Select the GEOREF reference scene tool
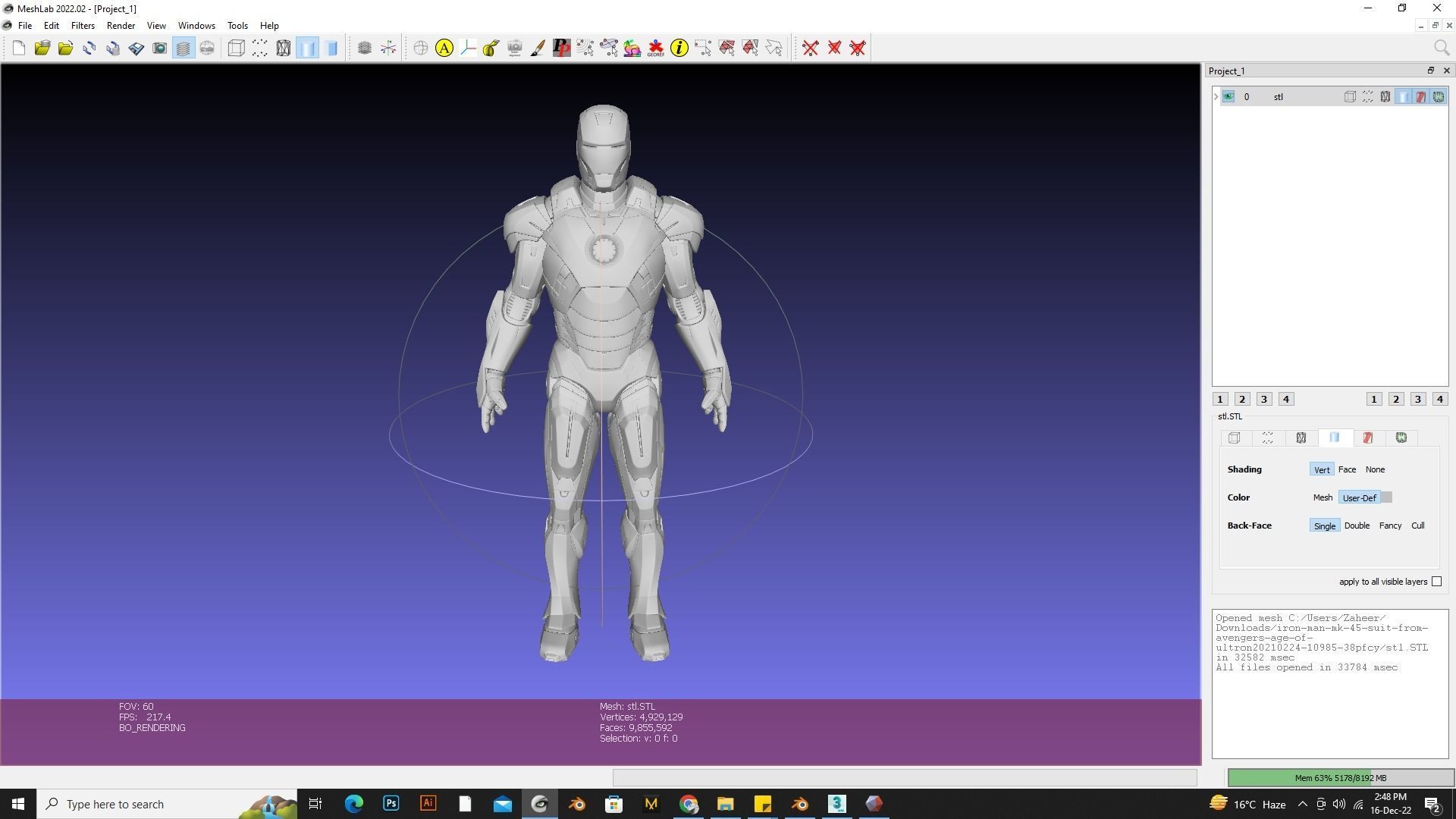 pos(656,49)
